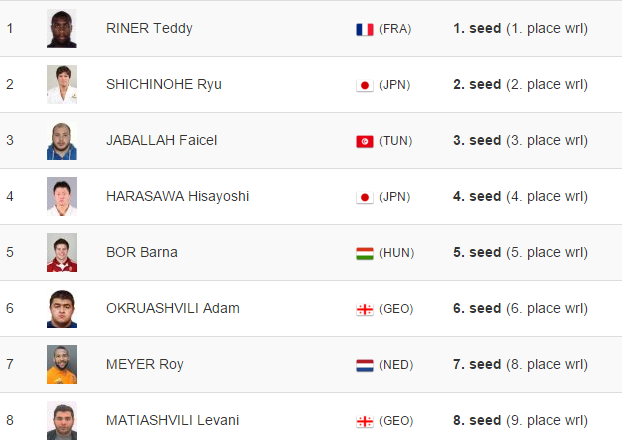This screenshot has height=445, width=622.
Task: Click Georgia flag beside MATIASHVILI Levani
Action: 365,421
